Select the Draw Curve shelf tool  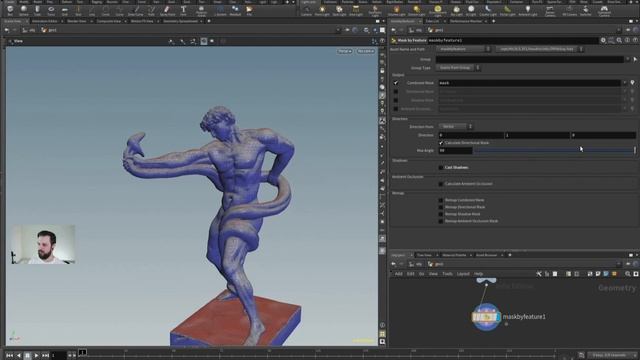click(x=136, y=10)
